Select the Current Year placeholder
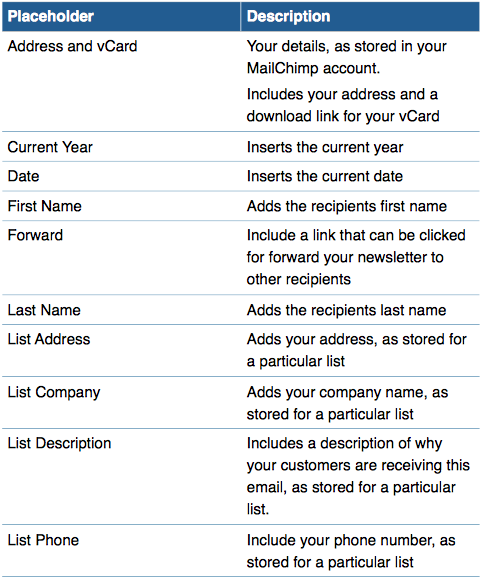The width and height of the screenshot is (482, 581). pos(50,147)
